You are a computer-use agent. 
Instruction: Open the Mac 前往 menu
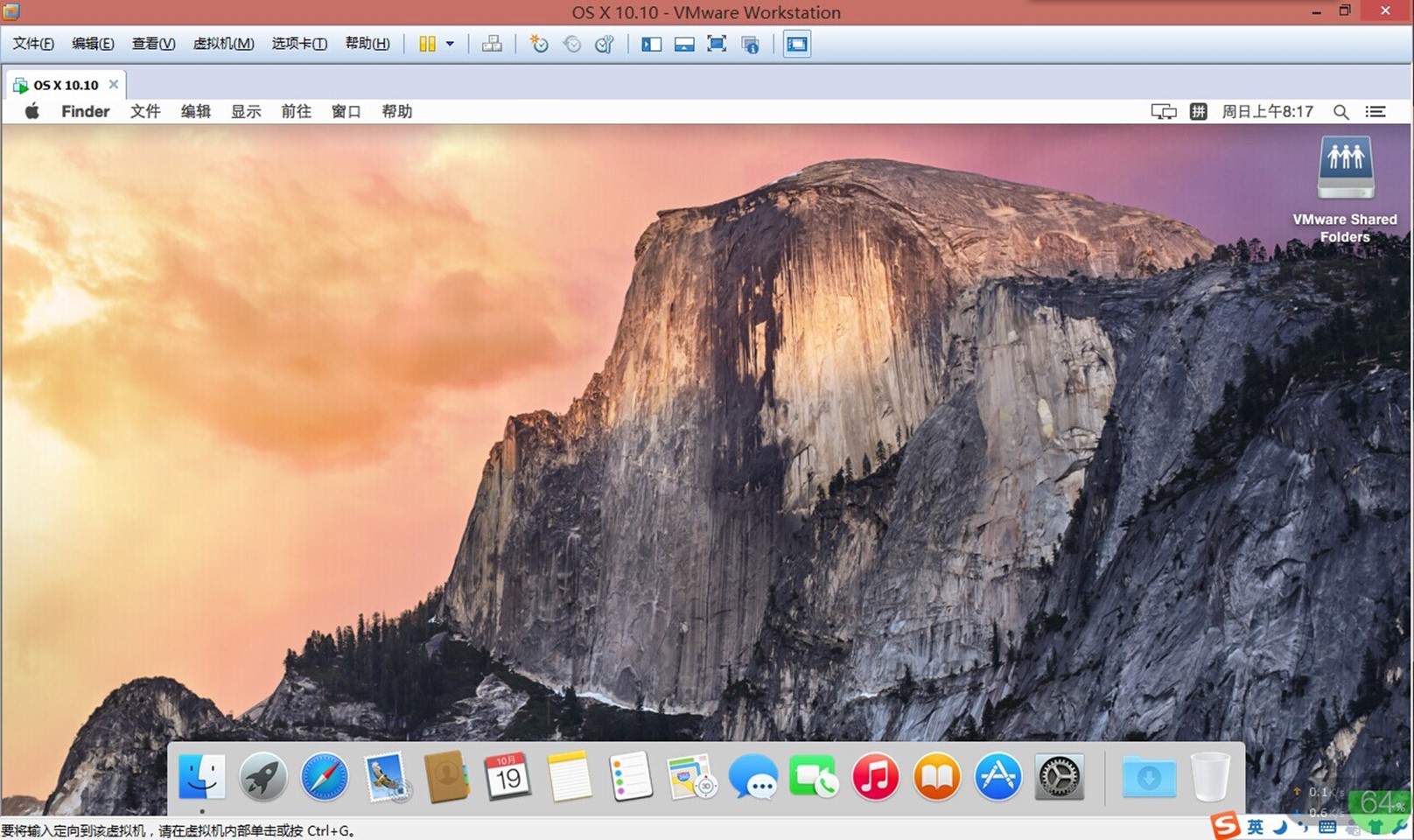[x=296, y=111]
